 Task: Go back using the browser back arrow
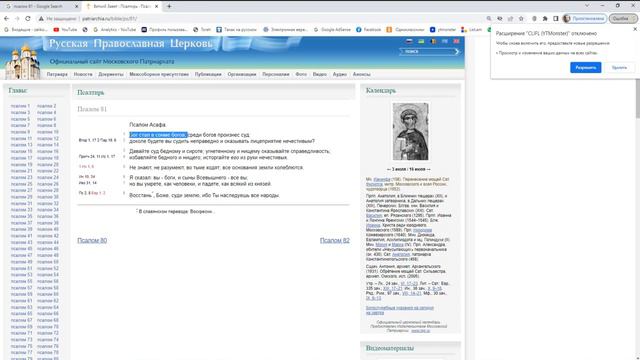click(7, 18)
